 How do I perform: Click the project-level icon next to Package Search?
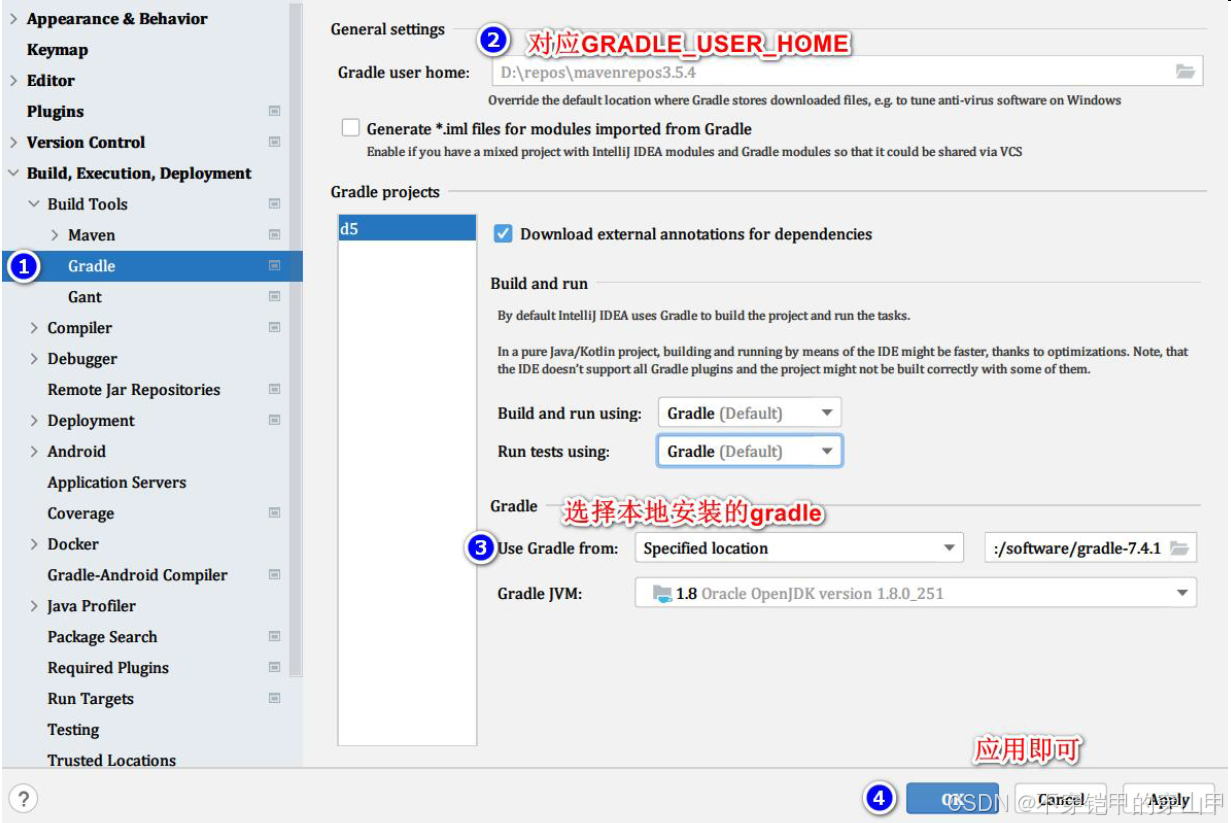[275, 637]
